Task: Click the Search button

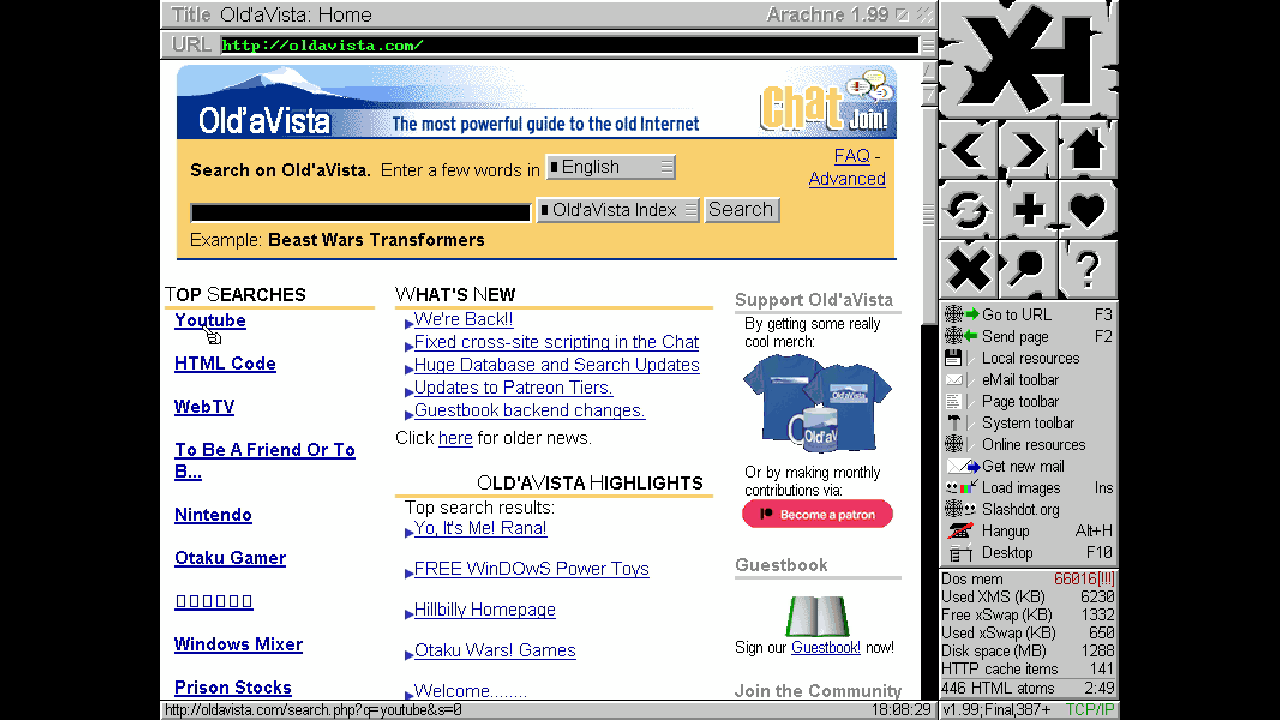Action: click(741, 210)
